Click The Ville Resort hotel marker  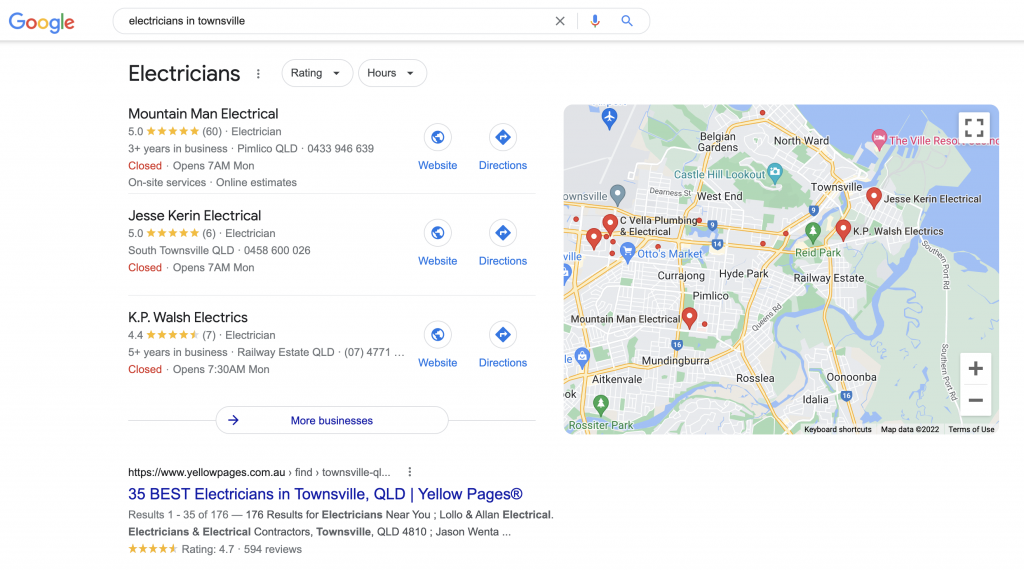coord(879,138)
